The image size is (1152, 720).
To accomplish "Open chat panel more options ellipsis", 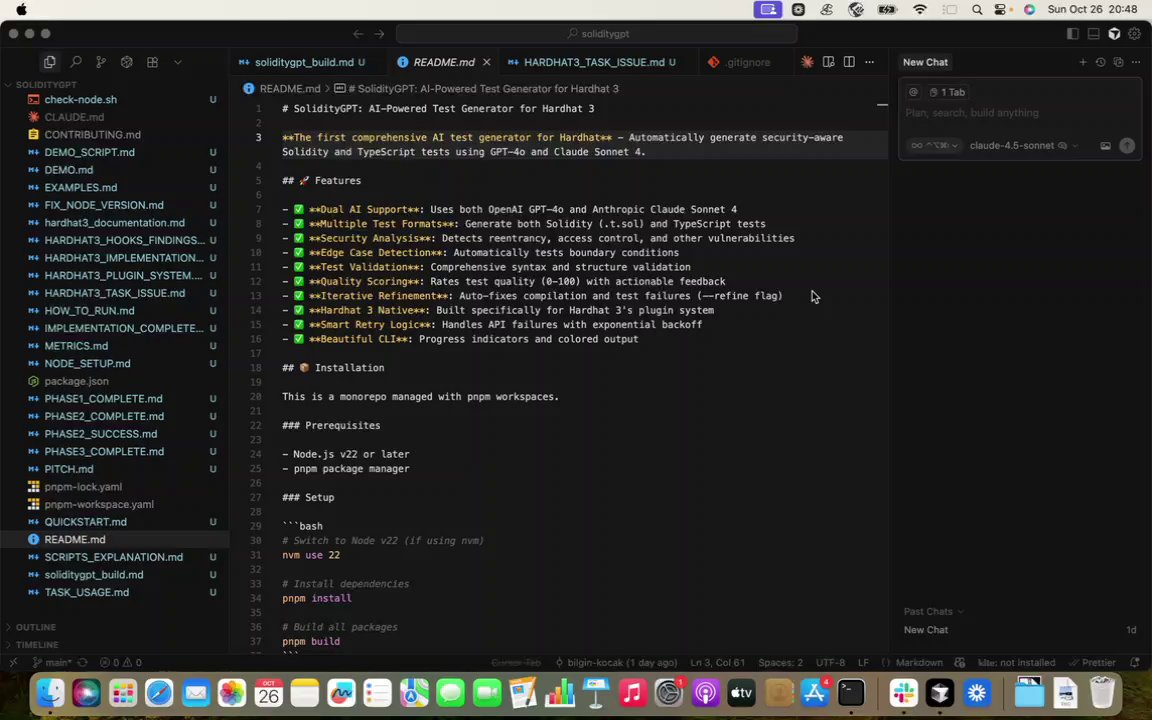I will pos(1136,62).
